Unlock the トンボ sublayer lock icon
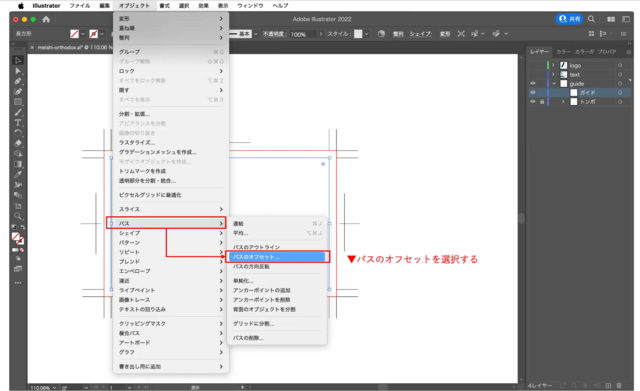Viewport: 640px width, 391px height. (542, 102)
